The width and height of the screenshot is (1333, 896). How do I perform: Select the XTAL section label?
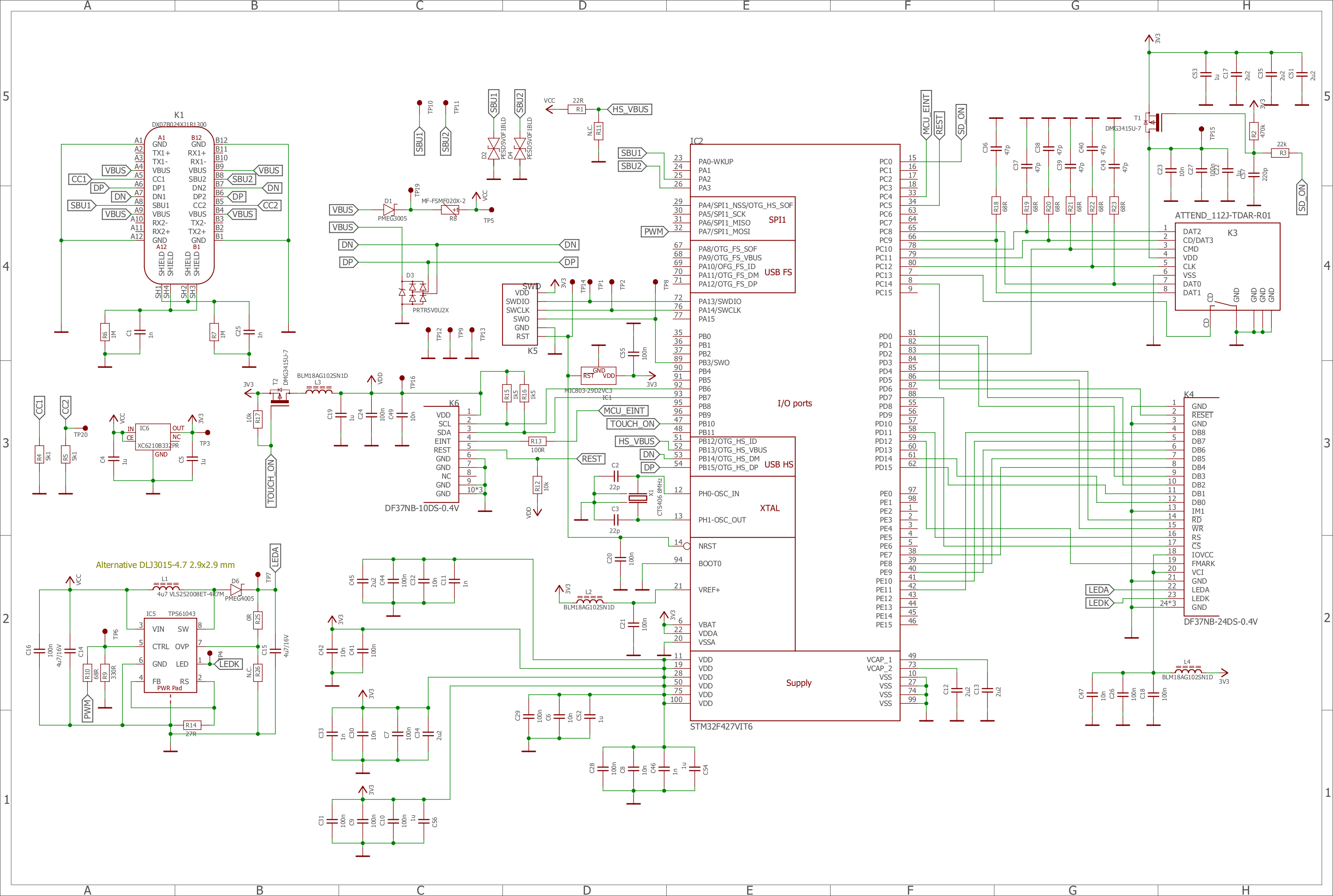tap(770, 508)
